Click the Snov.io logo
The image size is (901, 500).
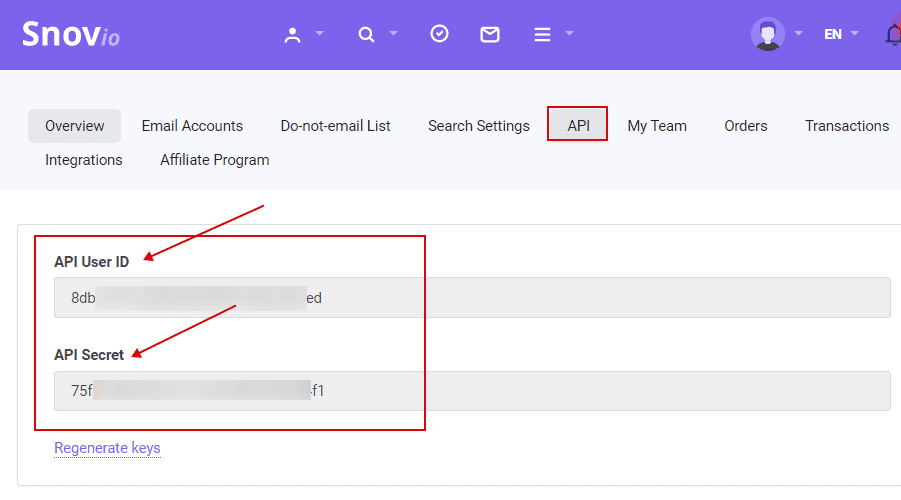71,35
